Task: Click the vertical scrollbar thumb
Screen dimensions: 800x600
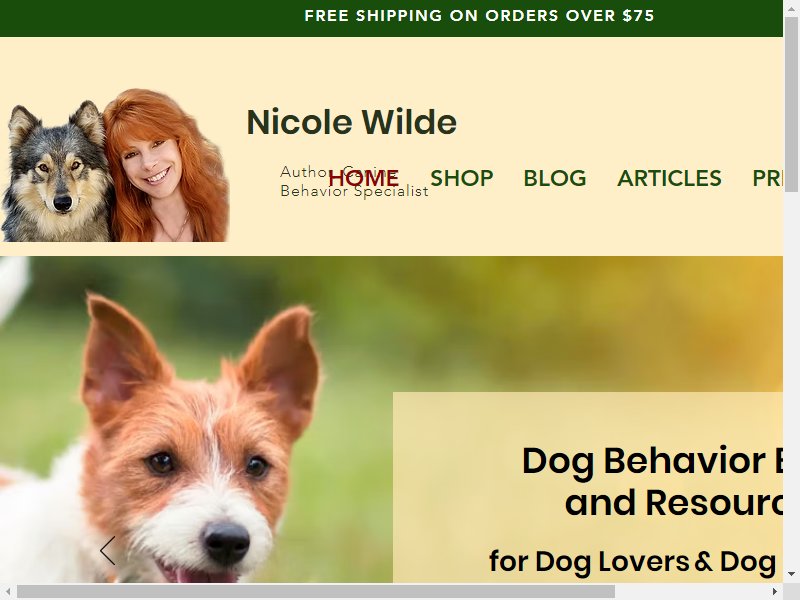Action: pos(791,104)
